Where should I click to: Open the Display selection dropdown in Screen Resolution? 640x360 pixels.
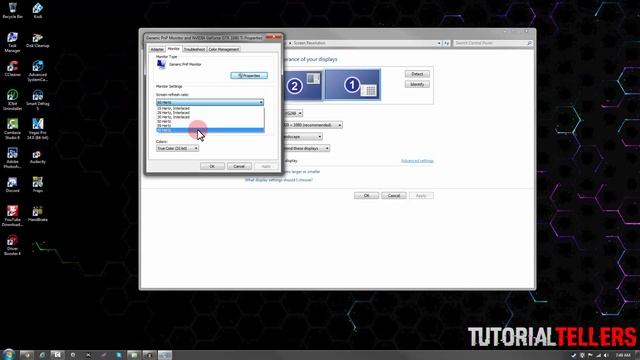[x=293, y=113]
